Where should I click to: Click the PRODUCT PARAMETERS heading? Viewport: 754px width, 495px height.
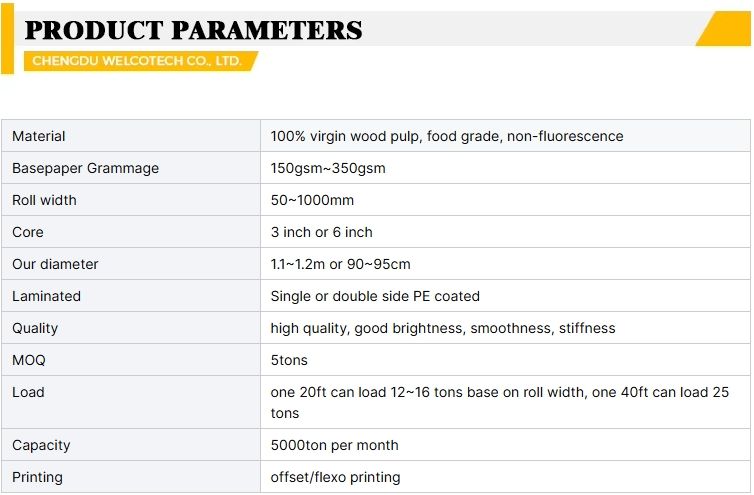pyautogui.click(x=193, y=30)
